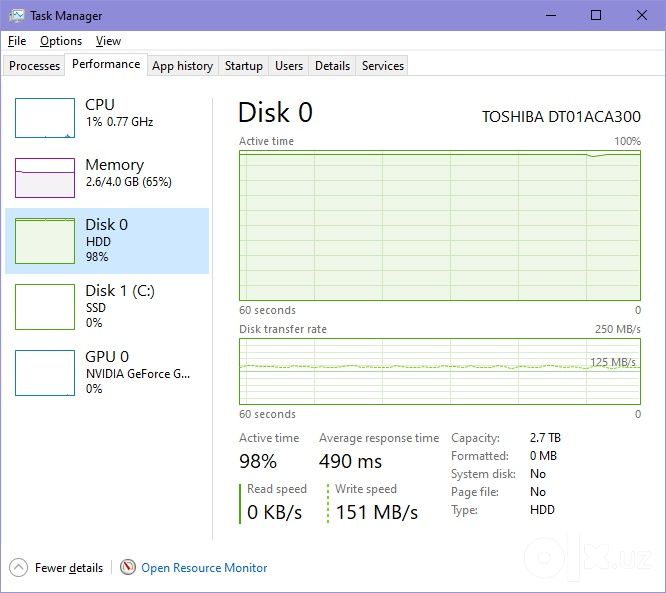Go to the Users tab
Image resolution: width=666 pixels, height=593 pixels.
[x=289, y=66]
